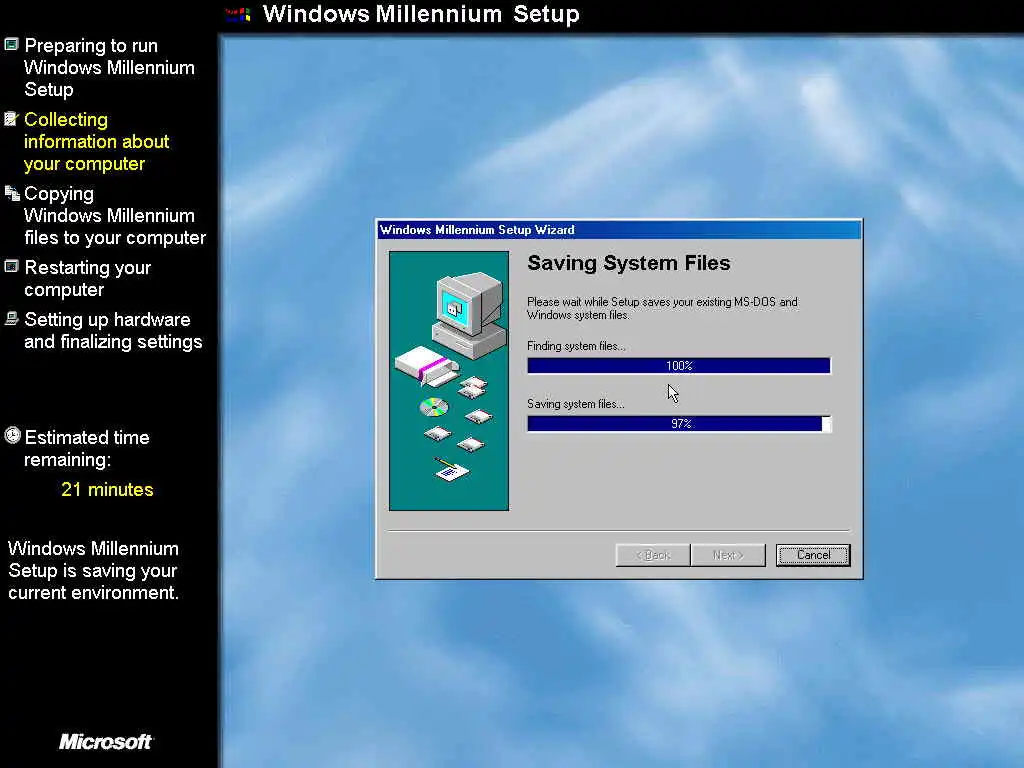The image size is (1024, 768).
Task: Click the CD-ROM disc in wizard illustration
Action: 434,408
